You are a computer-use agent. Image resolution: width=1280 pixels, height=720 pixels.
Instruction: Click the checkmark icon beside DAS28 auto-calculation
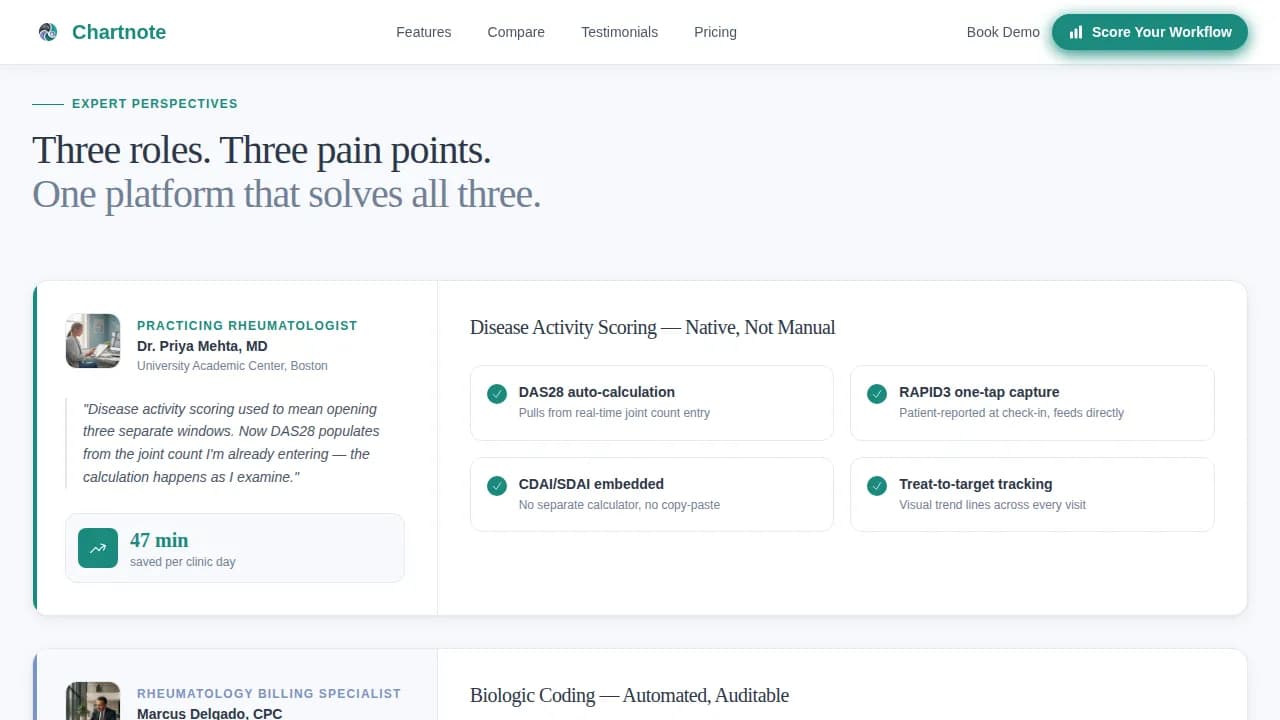(x=497, y=394)
